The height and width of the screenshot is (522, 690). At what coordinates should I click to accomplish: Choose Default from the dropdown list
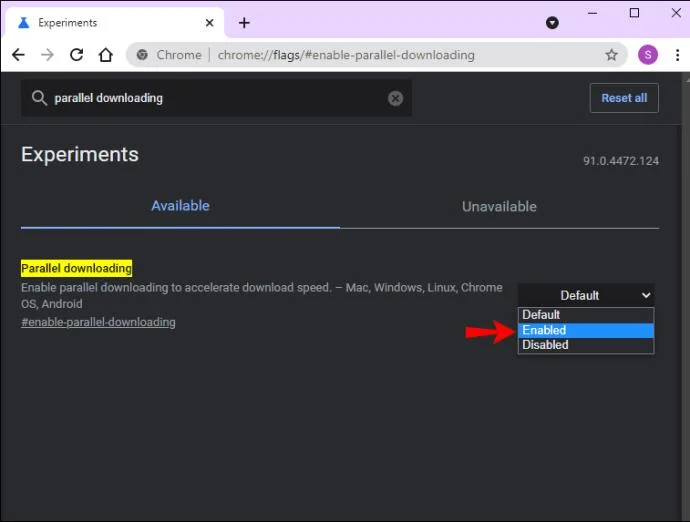586,315
